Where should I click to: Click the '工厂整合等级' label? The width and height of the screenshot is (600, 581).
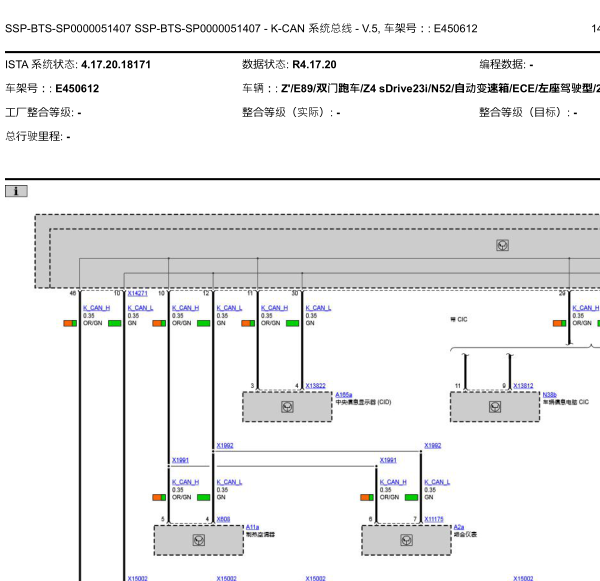[x=39, y=113]
